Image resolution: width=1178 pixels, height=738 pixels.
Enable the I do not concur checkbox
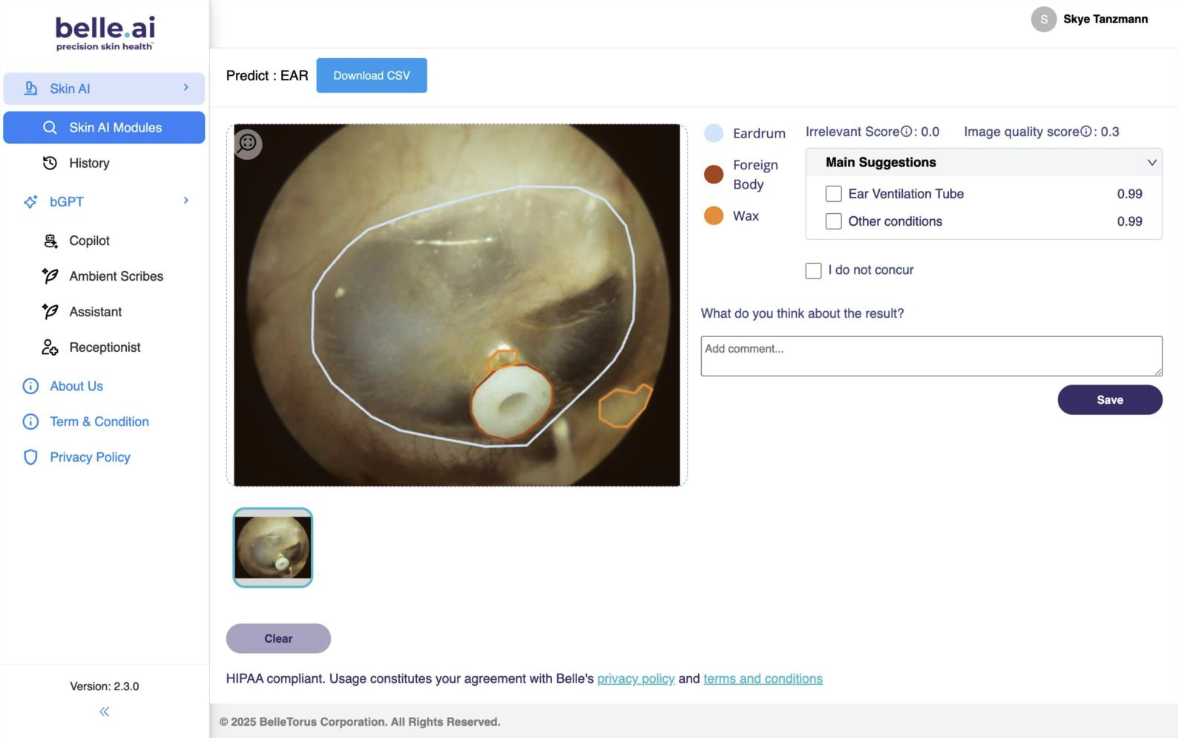coord(813,270)
